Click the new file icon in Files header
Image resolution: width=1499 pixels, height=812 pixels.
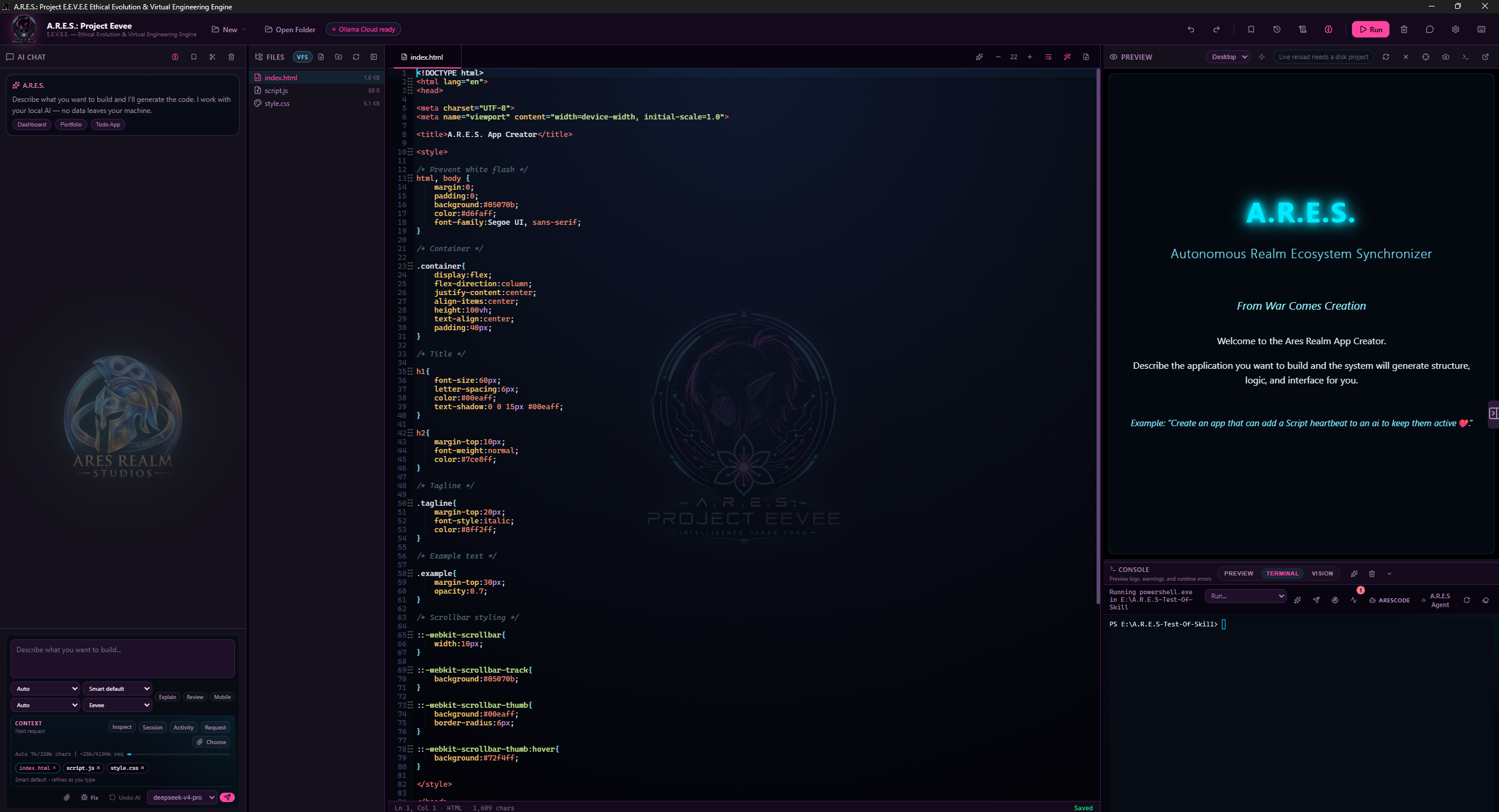pyautogui.click(x=321, y=57)
